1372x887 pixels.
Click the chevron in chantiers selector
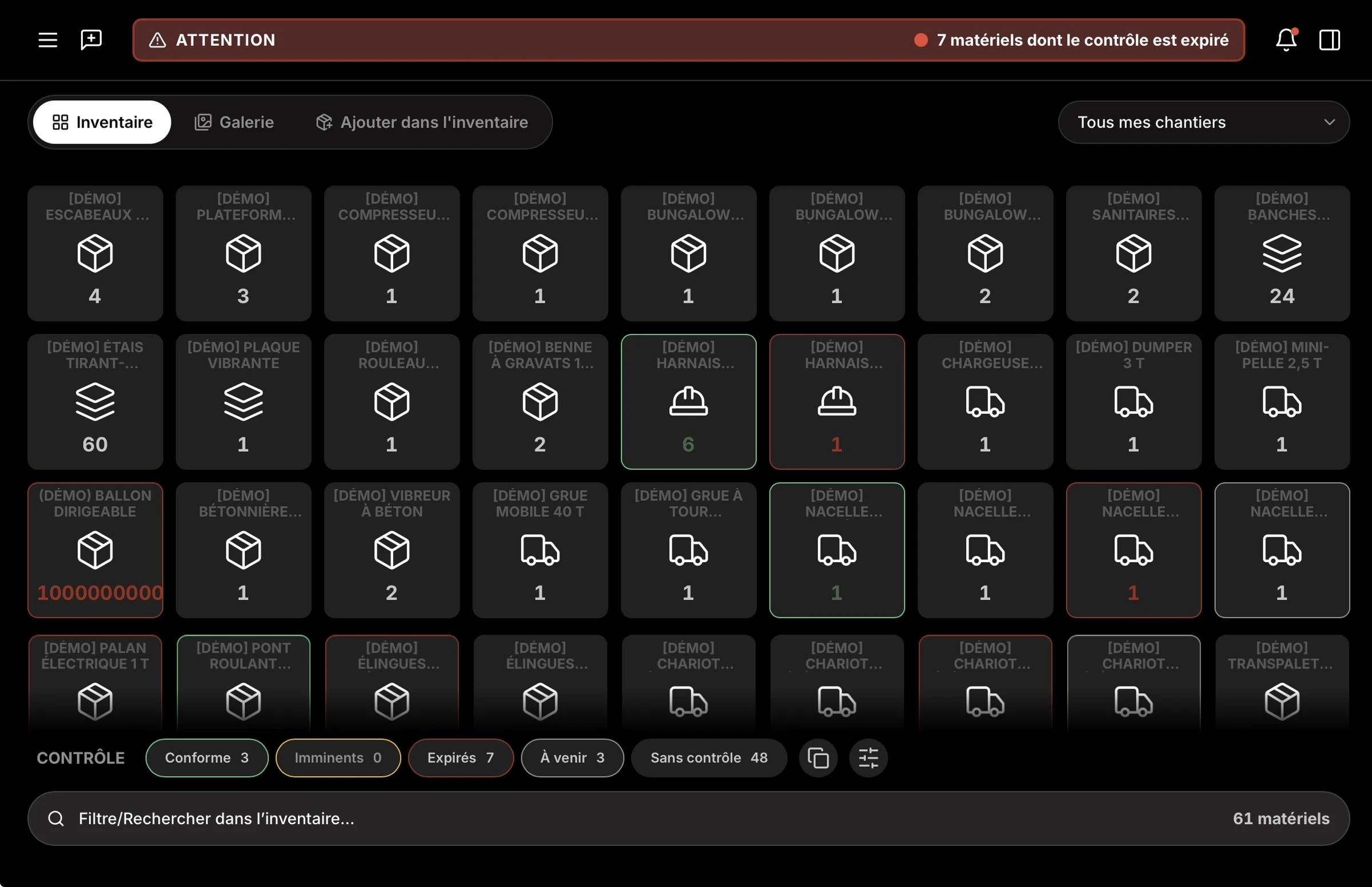pos(1329,122)
